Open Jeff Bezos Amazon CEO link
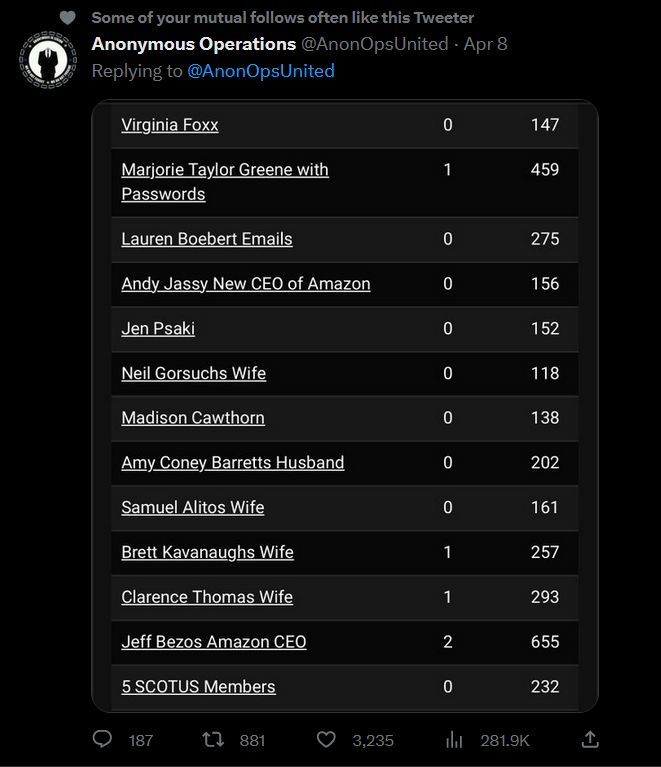The image size is (661, 767). tap(214, 642)
